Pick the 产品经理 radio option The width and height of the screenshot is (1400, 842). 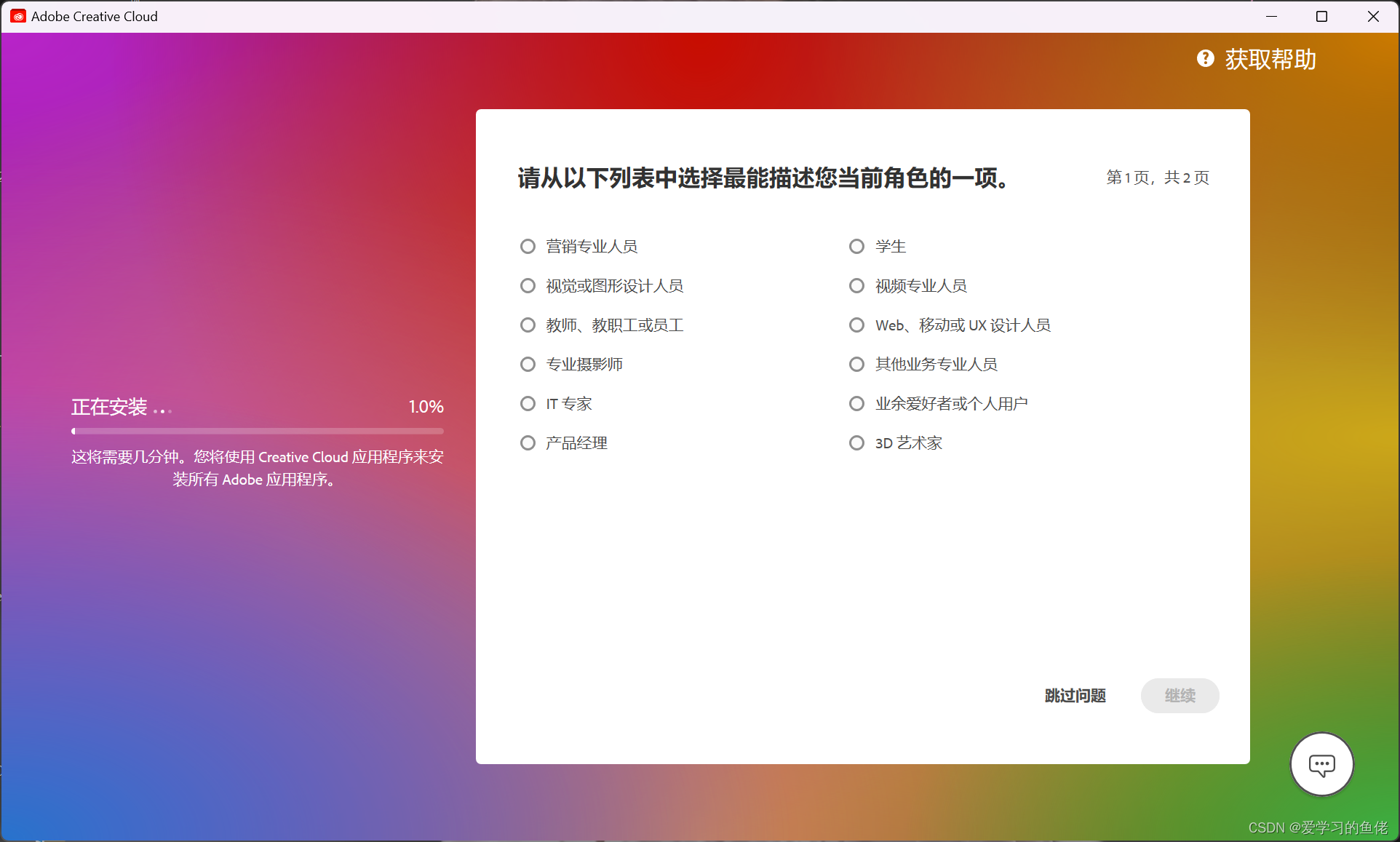pos(528,443)
